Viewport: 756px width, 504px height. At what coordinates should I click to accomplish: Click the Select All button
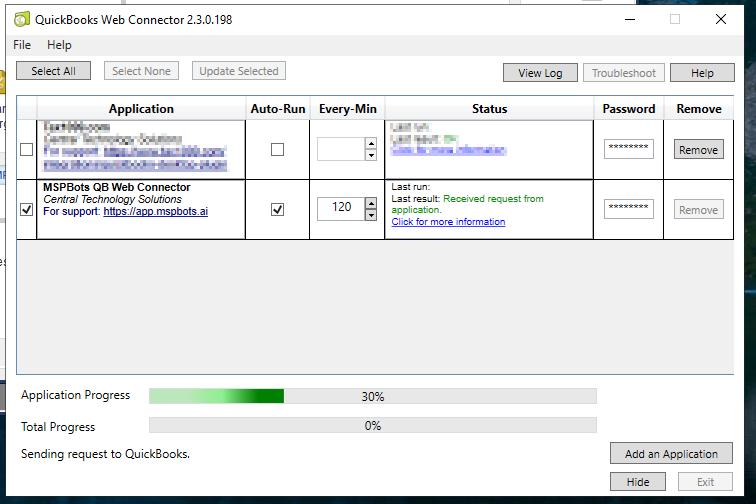coord(53,71)
